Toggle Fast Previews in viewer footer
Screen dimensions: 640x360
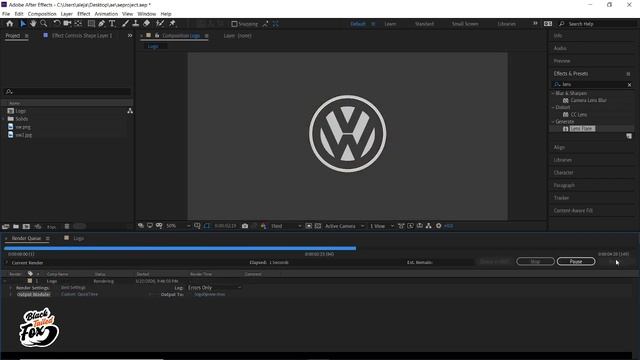[x=411, y=226]
